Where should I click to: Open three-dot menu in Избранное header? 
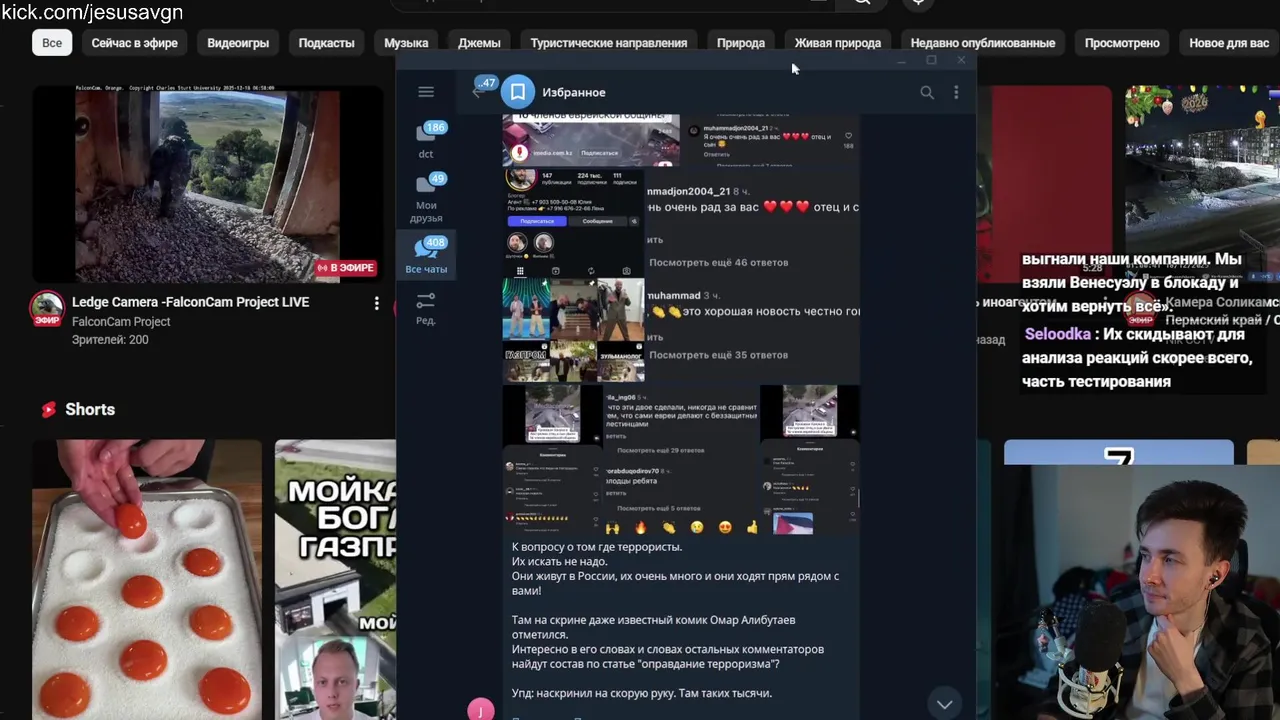click(956, 92)
